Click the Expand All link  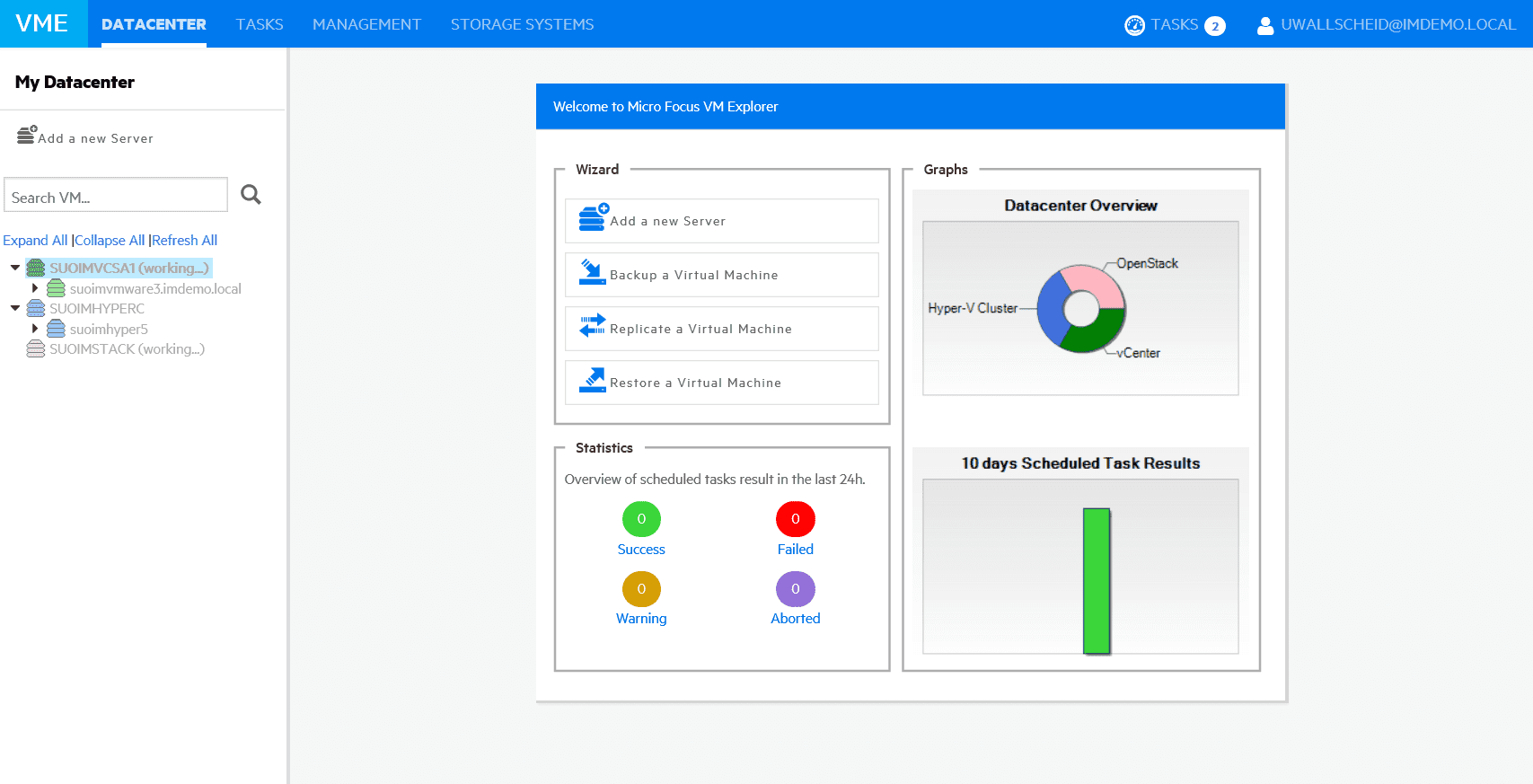[x=35, y=240]
